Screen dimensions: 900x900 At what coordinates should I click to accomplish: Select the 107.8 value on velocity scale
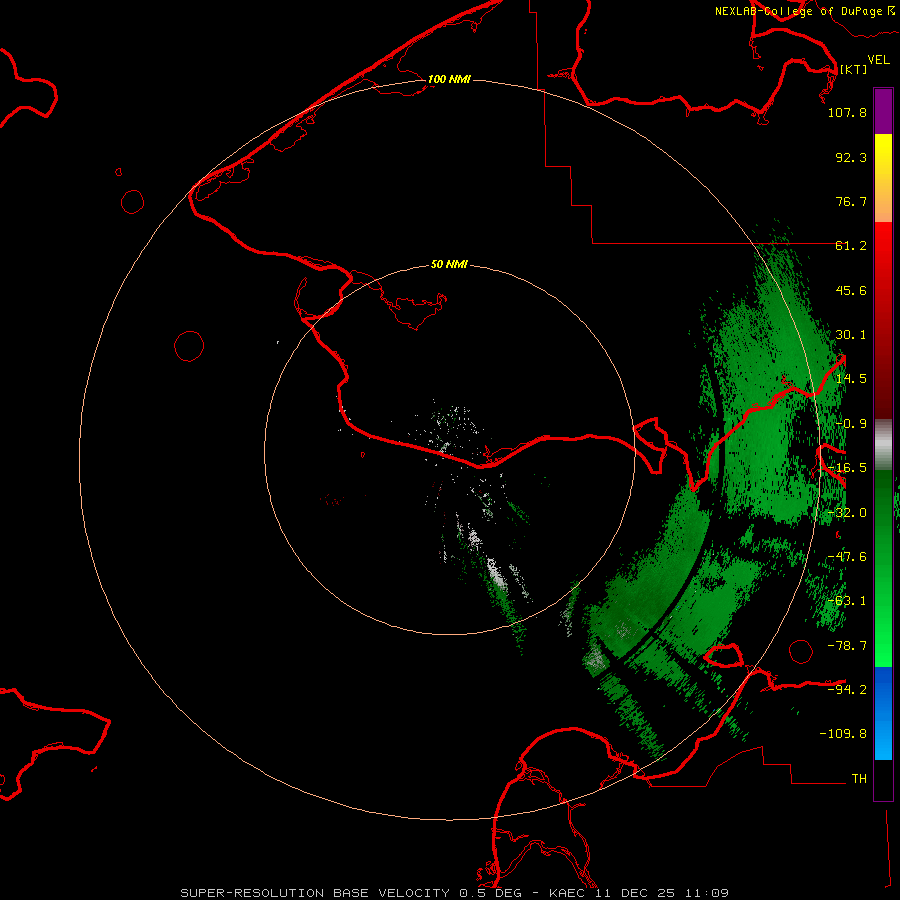tap(847, 112)
